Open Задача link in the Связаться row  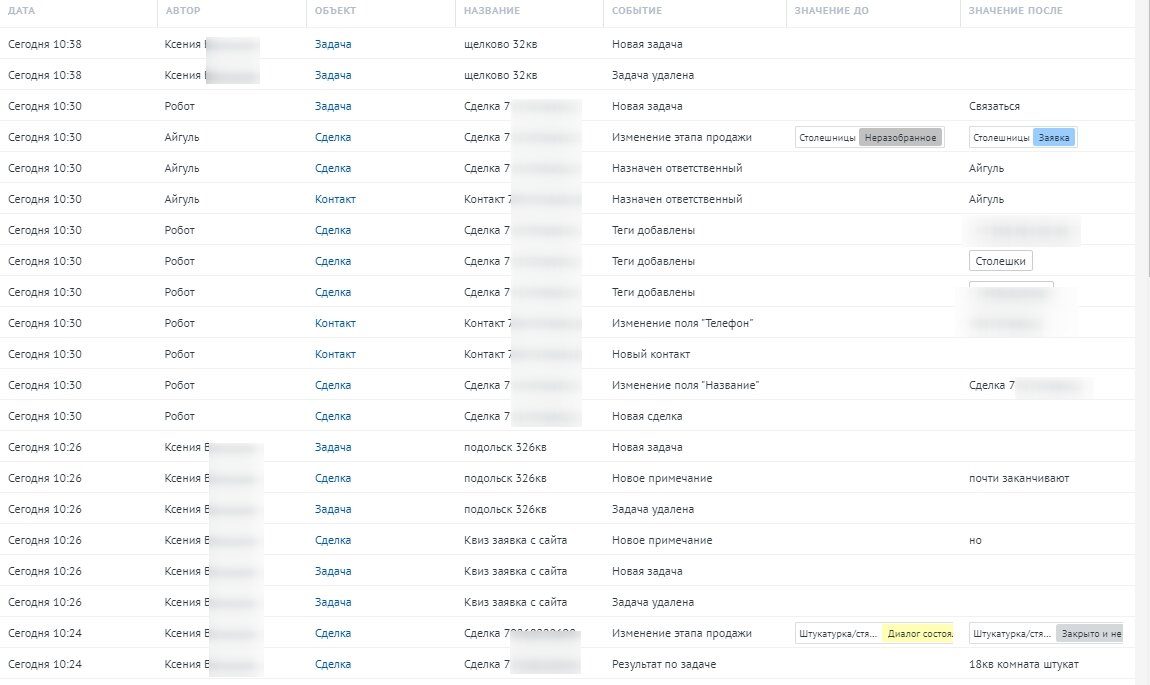333,106
